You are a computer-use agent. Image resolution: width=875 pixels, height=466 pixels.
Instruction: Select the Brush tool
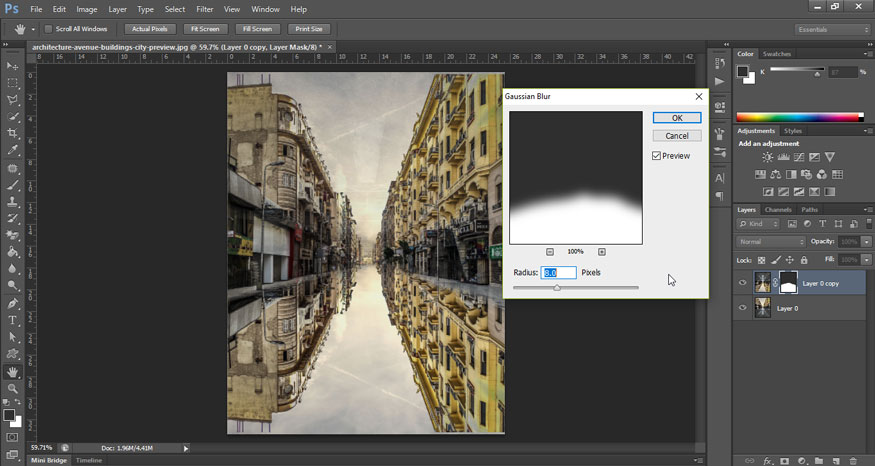[x=12, y=185]
